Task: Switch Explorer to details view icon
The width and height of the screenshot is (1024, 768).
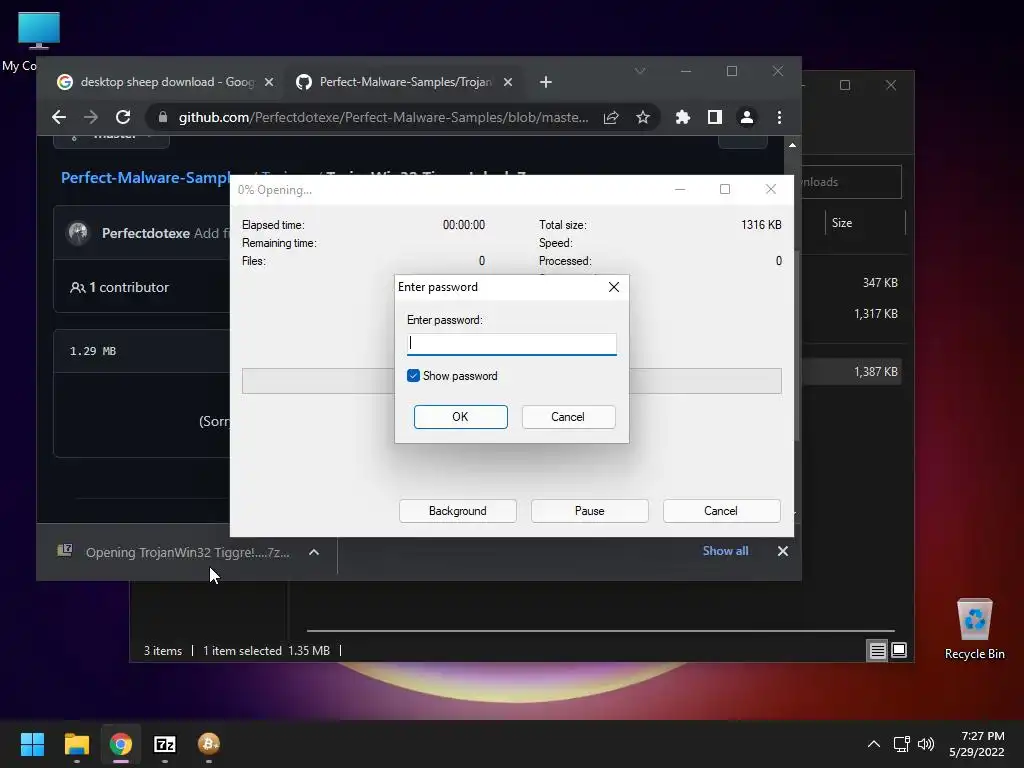Action: point(877,650)
